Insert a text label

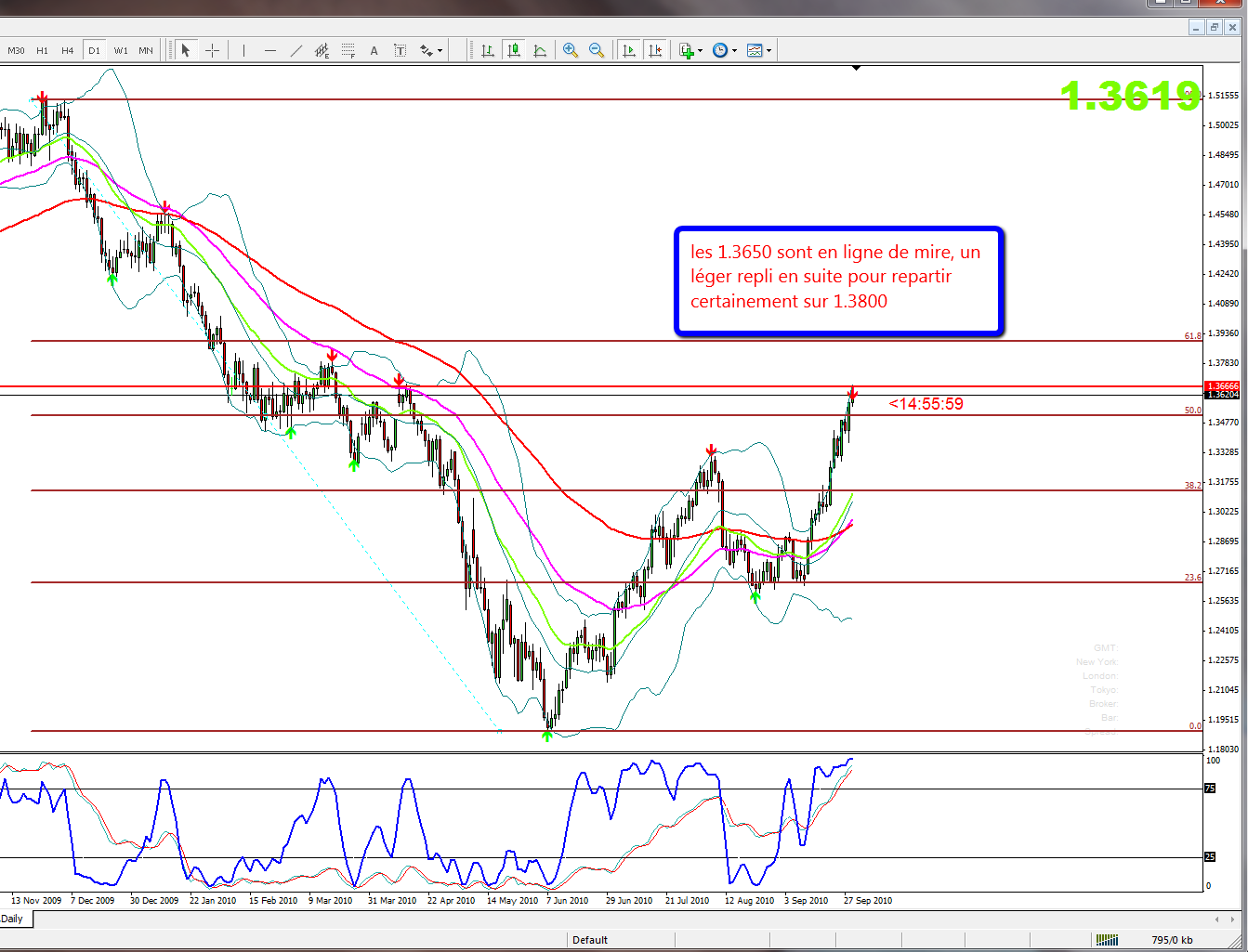click(401, 50)
